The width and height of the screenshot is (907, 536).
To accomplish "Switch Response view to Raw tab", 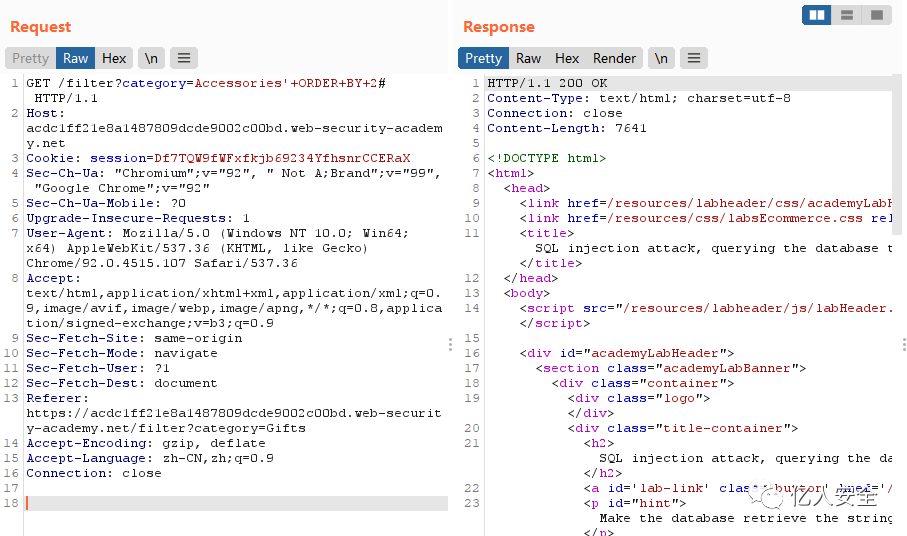I will pyautogui.click(x=528, y=58).
